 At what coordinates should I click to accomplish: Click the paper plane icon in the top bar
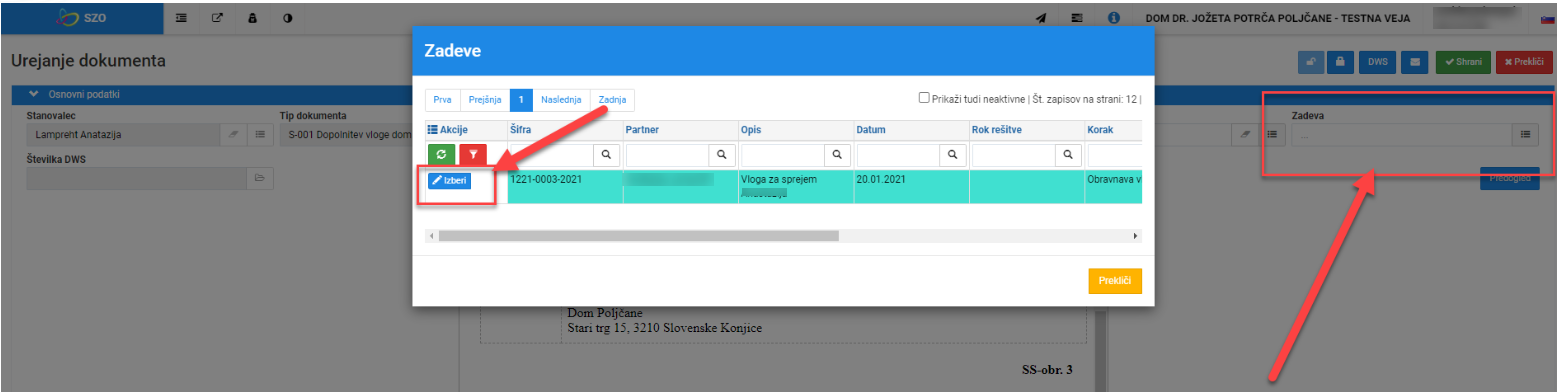click(1041, 18)
